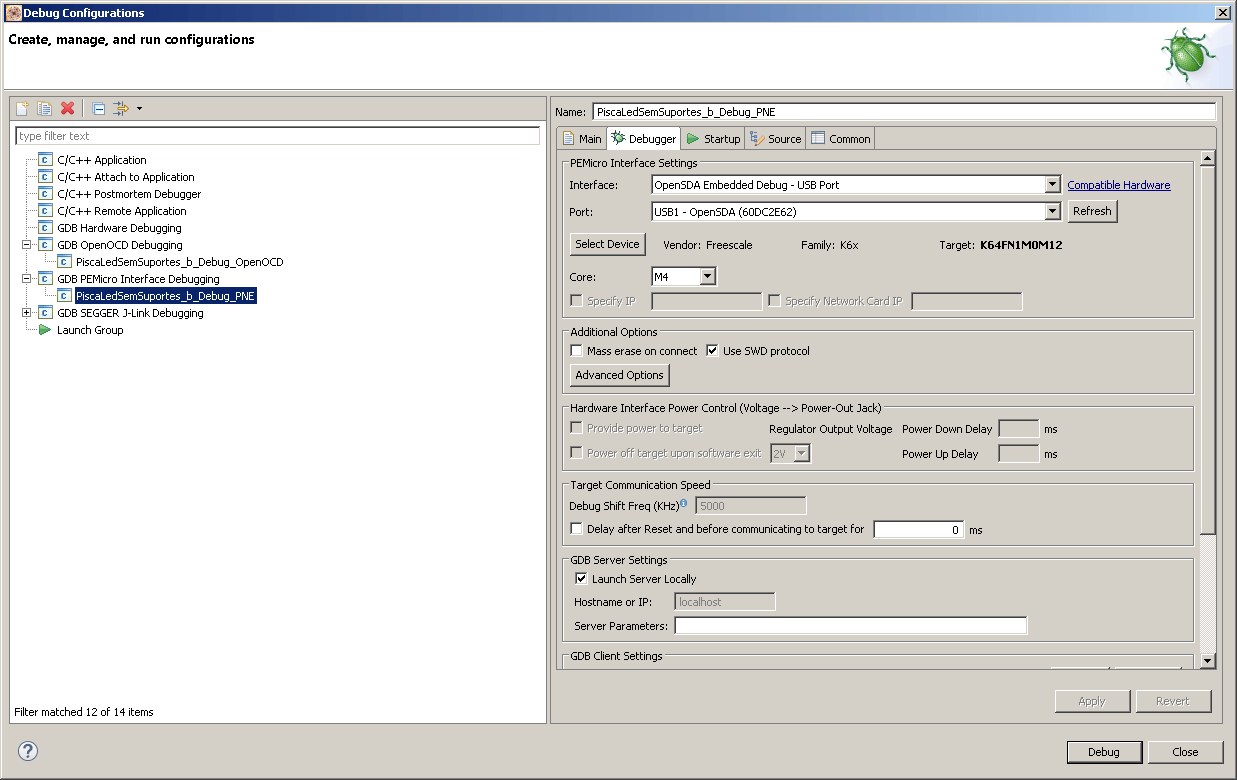Click the Collapse All icon
Viewport: 1237px width, 780px height.
pos(98,108)
